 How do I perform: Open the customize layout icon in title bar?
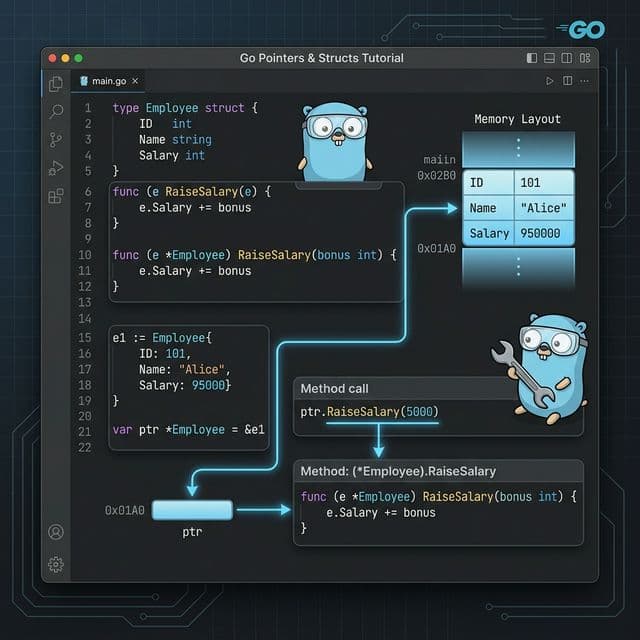(584, 58)
